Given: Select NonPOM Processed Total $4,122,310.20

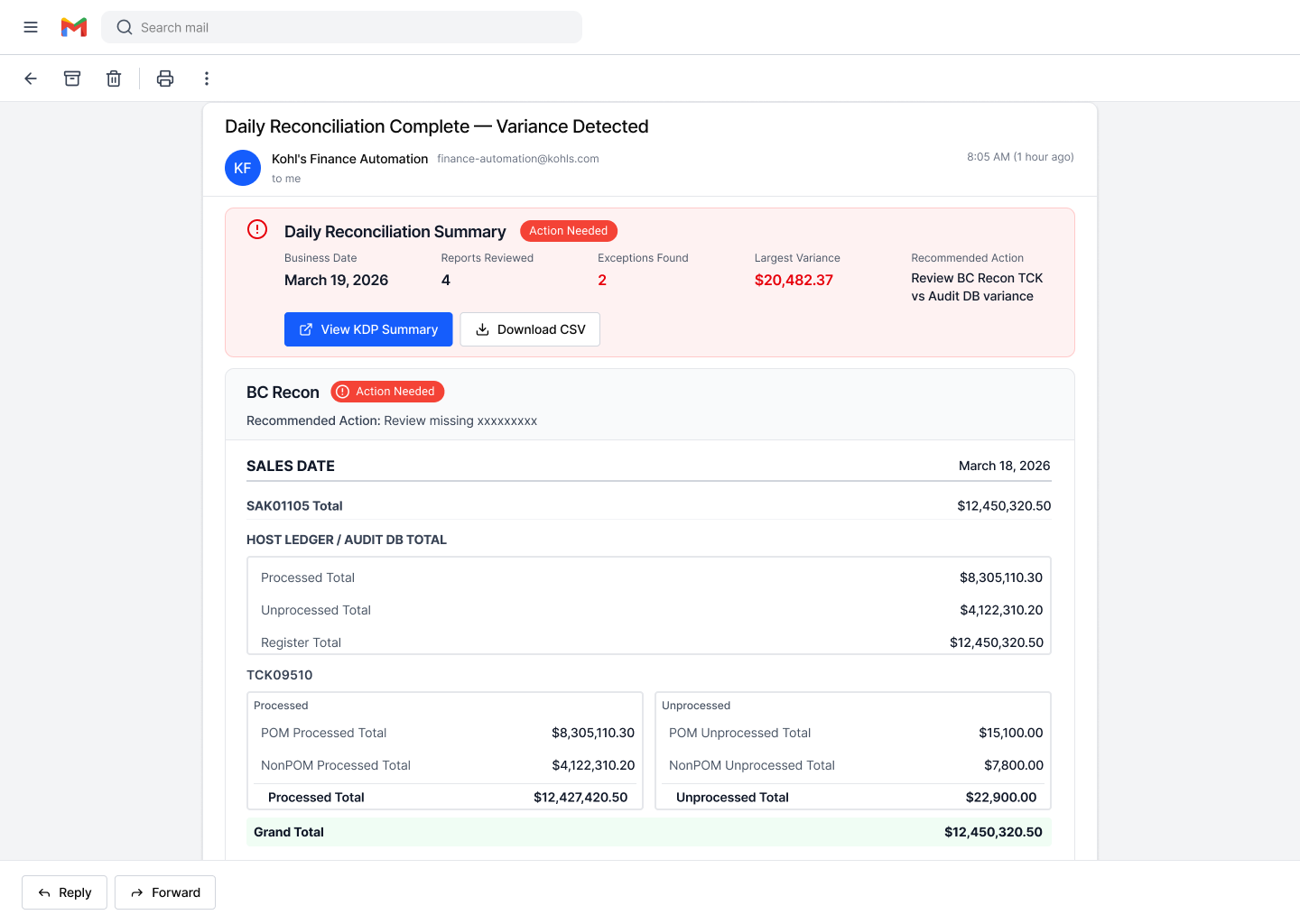Looking at the screenshot, I should pyautogui.click(x=593, y=765).
